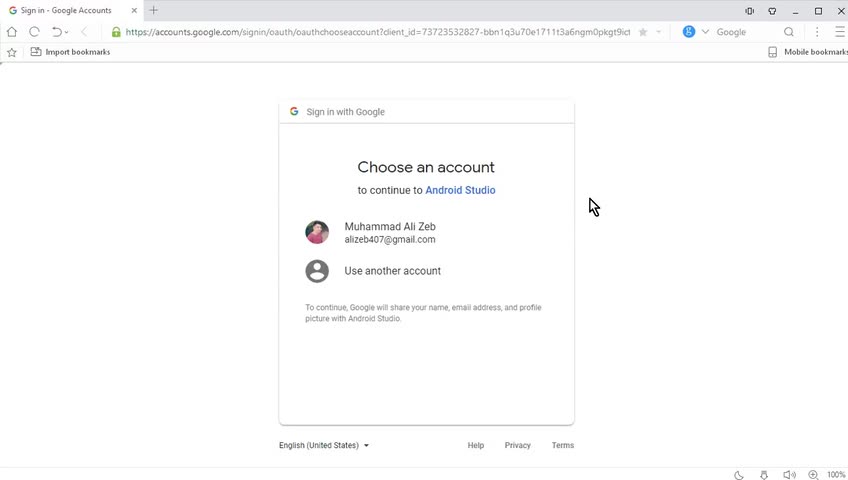Click the address bar URL field
This screenshot has width=848, height=480.
tap(378, 32)
